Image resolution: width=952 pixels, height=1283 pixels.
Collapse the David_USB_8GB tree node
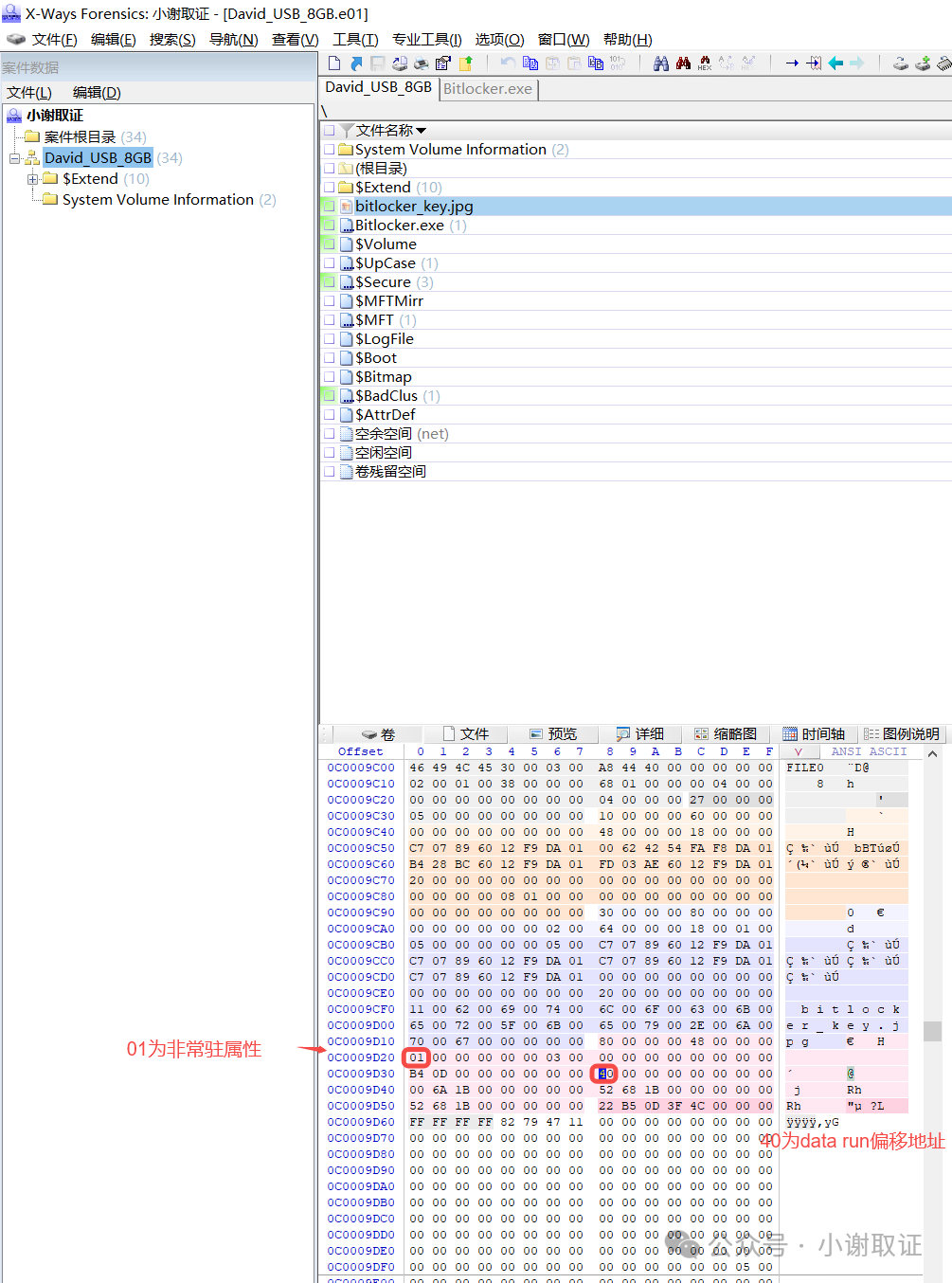tap(15, 158)
